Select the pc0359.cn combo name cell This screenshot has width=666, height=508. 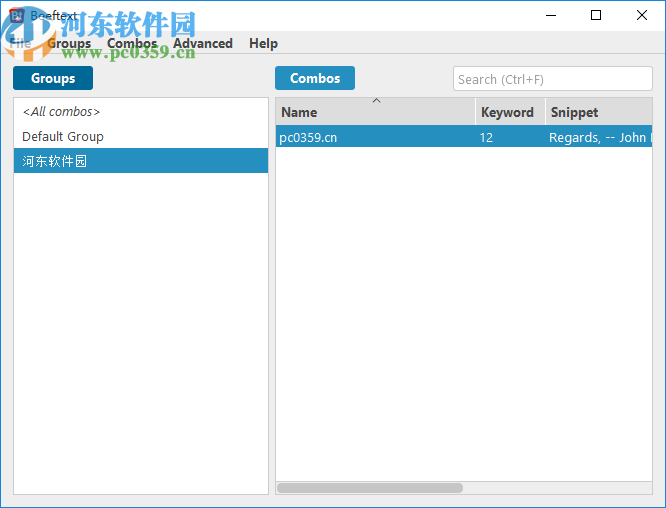pos(375,137)
